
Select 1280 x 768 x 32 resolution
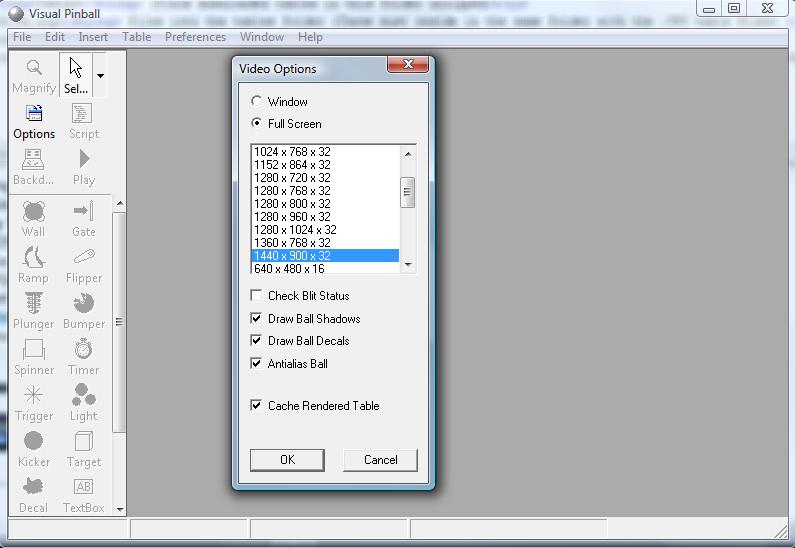(325, 191)
